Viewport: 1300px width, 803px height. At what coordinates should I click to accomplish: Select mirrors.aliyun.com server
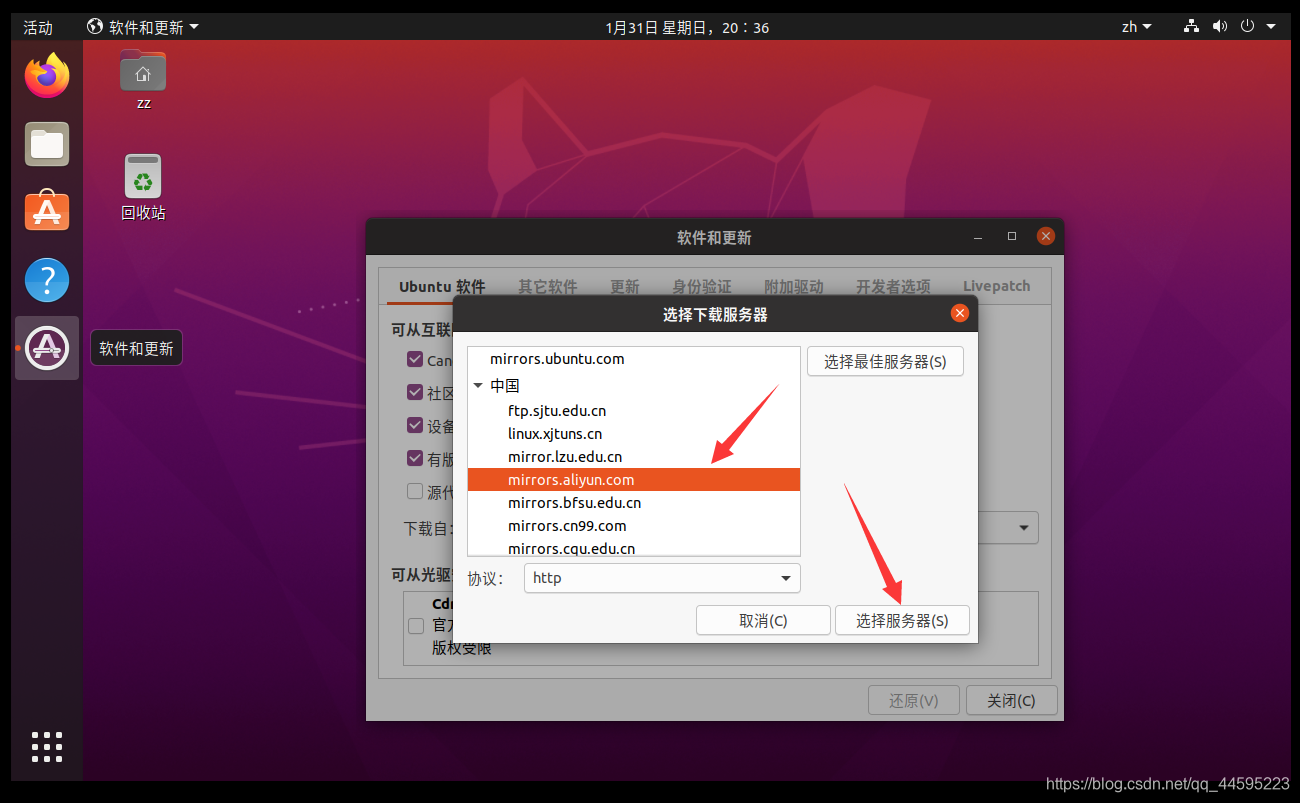click(634, 480)
